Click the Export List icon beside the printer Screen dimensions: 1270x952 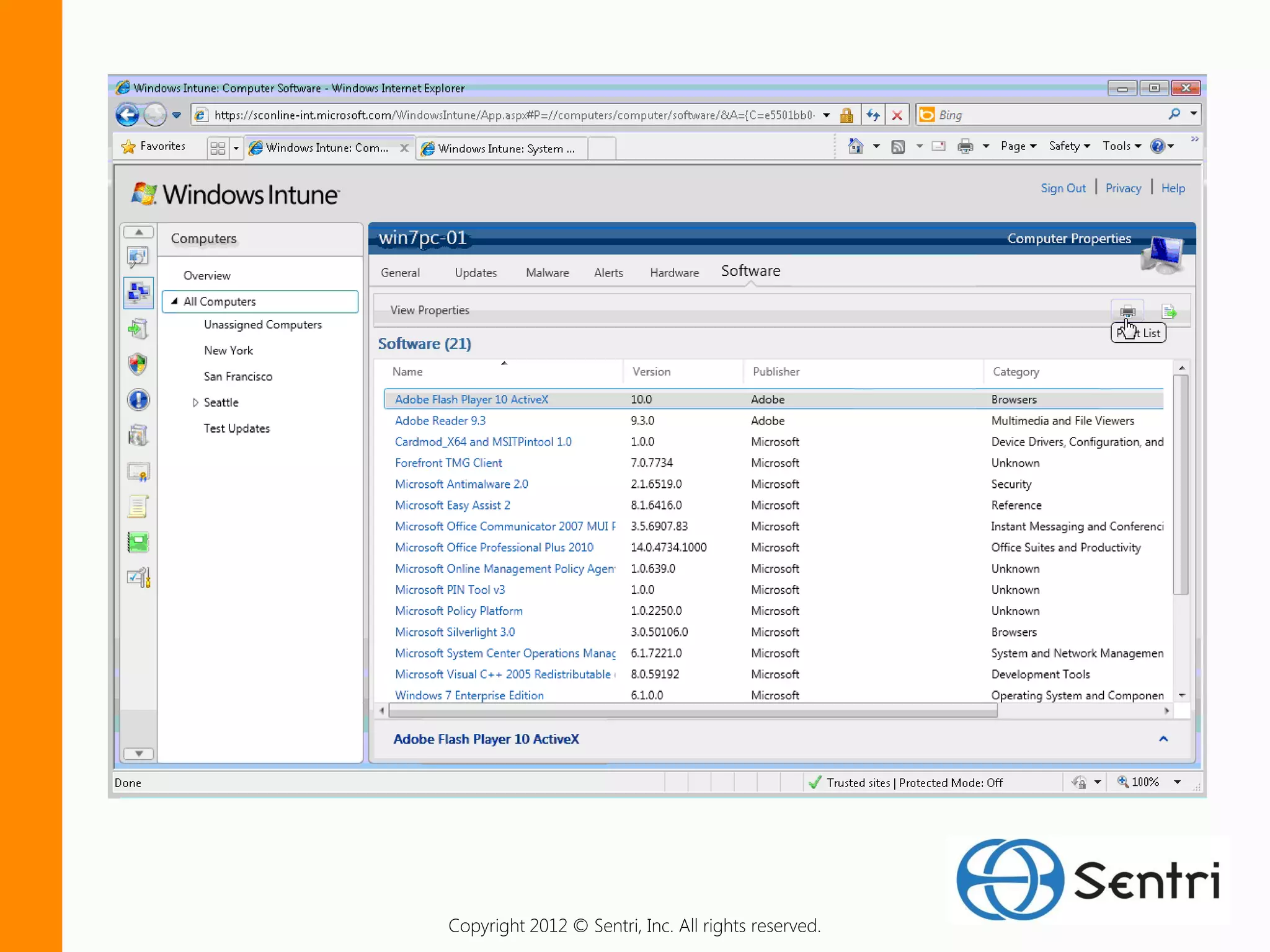pos(1168,311)
